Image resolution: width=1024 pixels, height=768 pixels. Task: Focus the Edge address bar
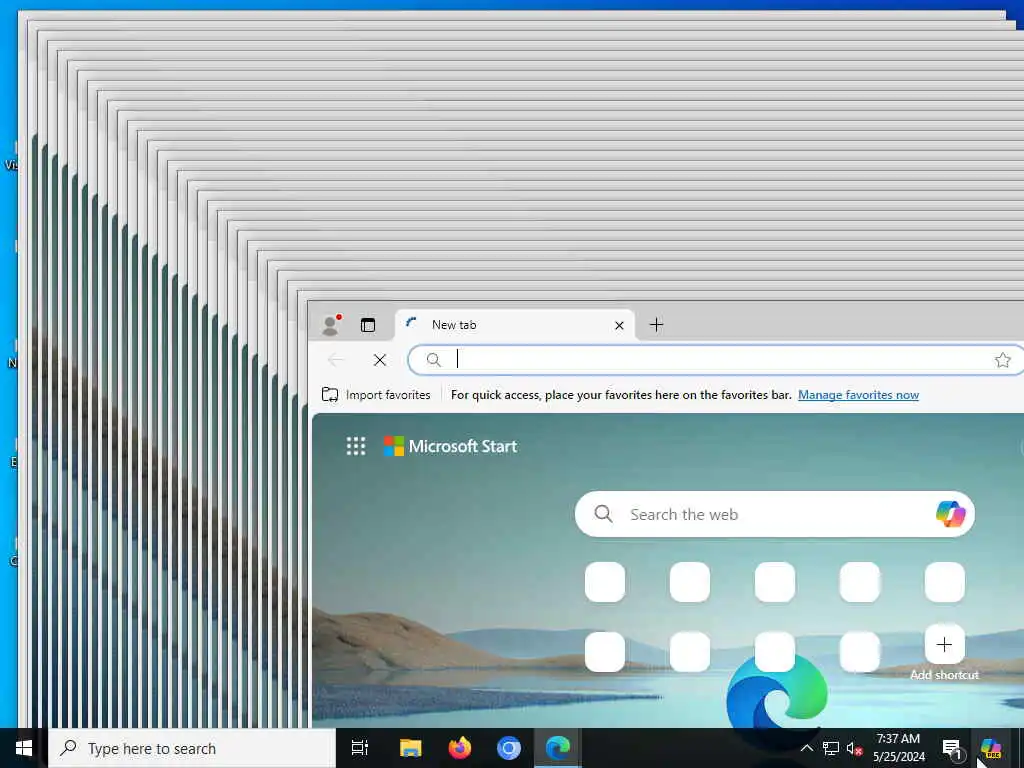click(715, 359)
